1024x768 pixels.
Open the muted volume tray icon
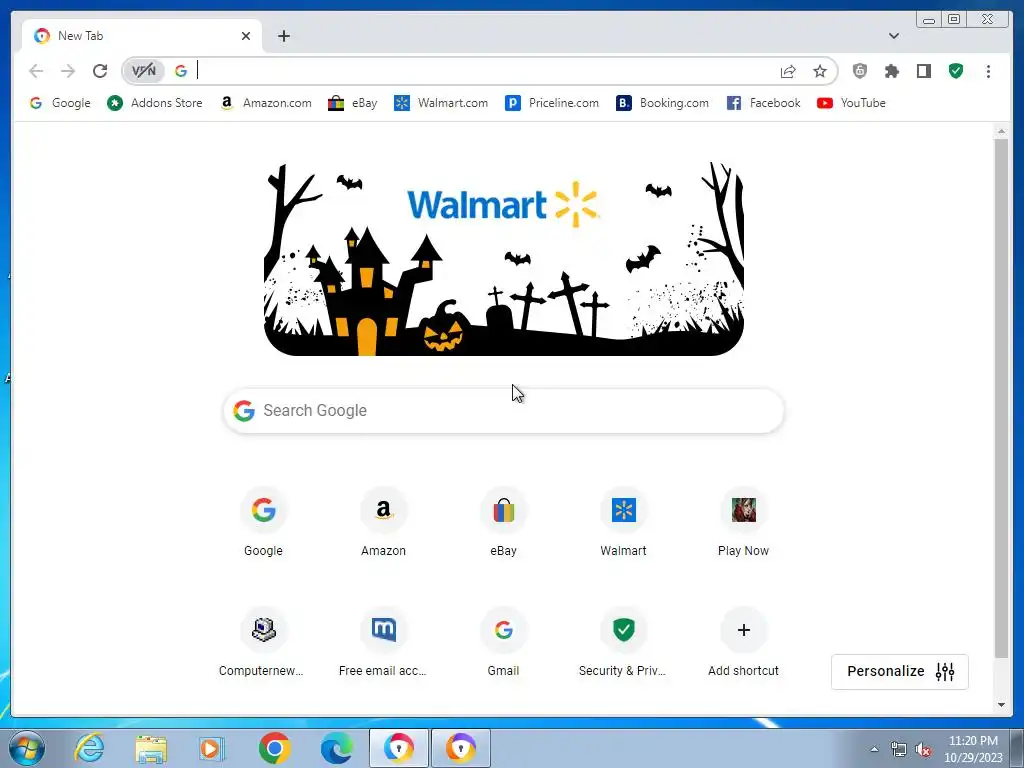923,750
